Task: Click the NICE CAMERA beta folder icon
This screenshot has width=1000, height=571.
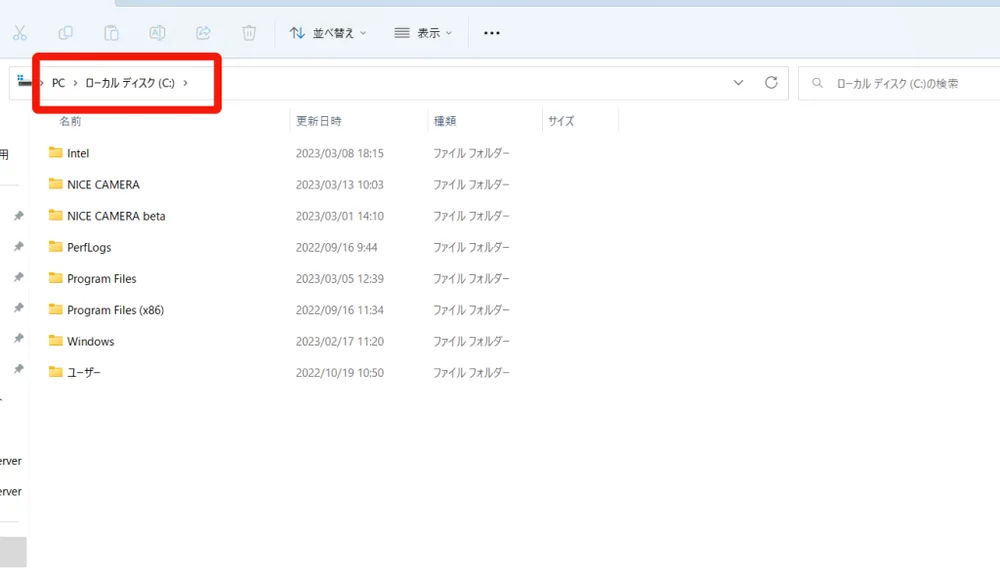Action: point(55,215)
